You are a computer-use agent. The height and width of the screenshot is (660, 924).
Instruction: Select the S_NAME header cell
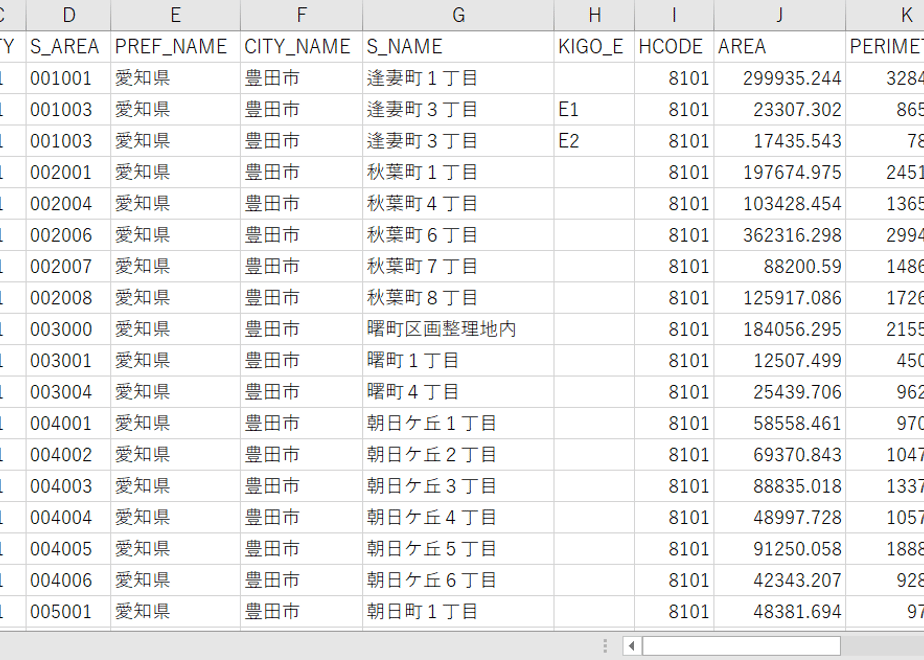tap(458, 47)
